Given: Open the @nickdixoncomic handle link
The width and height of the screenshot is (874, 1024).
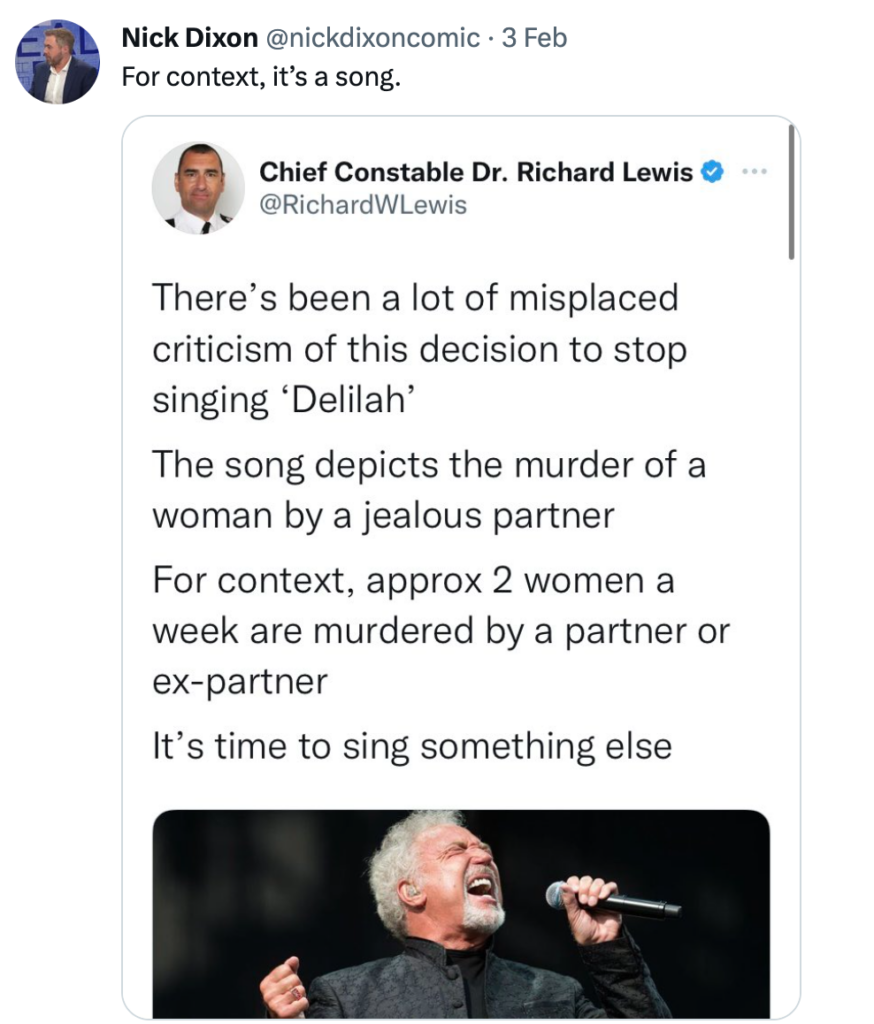Looking at the screenshot, I should [x=371, y=38].
